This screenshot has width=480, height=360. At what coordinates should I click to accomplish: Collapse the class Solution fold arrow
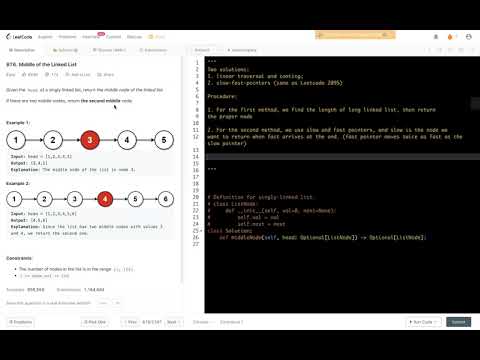201,231
